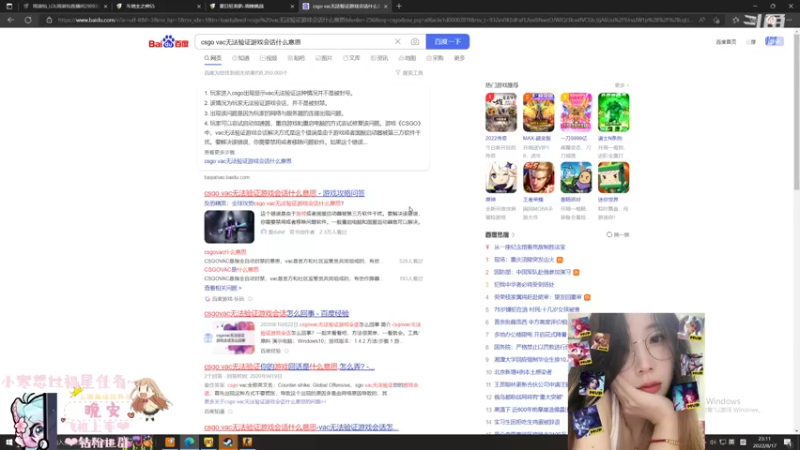Image resolution: width=800 pixels, height=450 pixels.
Task: Expand the 更多 search categories
Action: pos(459,58)
